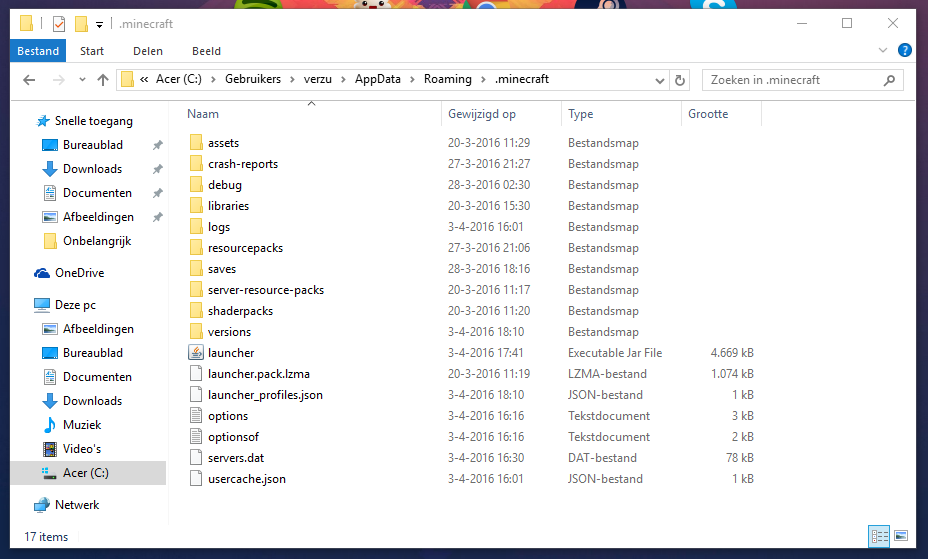This screenshot has width=928, height=559.
Task: Select Deze pc in navigation pane
Action: coord(75,305)
